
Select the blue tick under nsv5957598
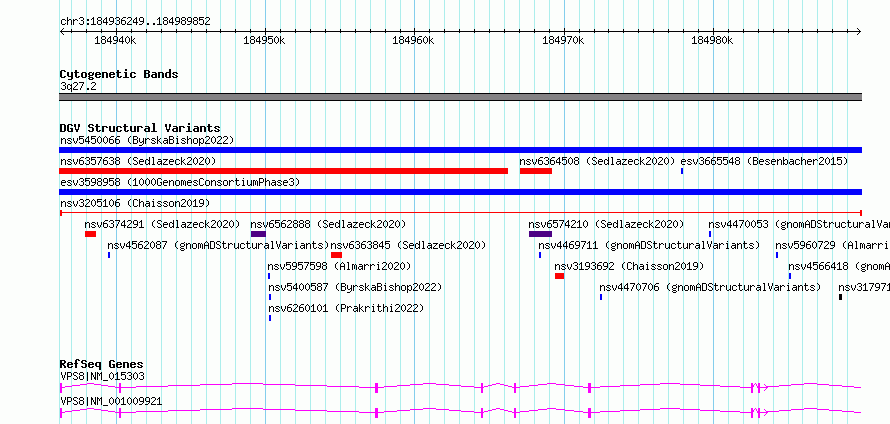[x=269, y=276]
